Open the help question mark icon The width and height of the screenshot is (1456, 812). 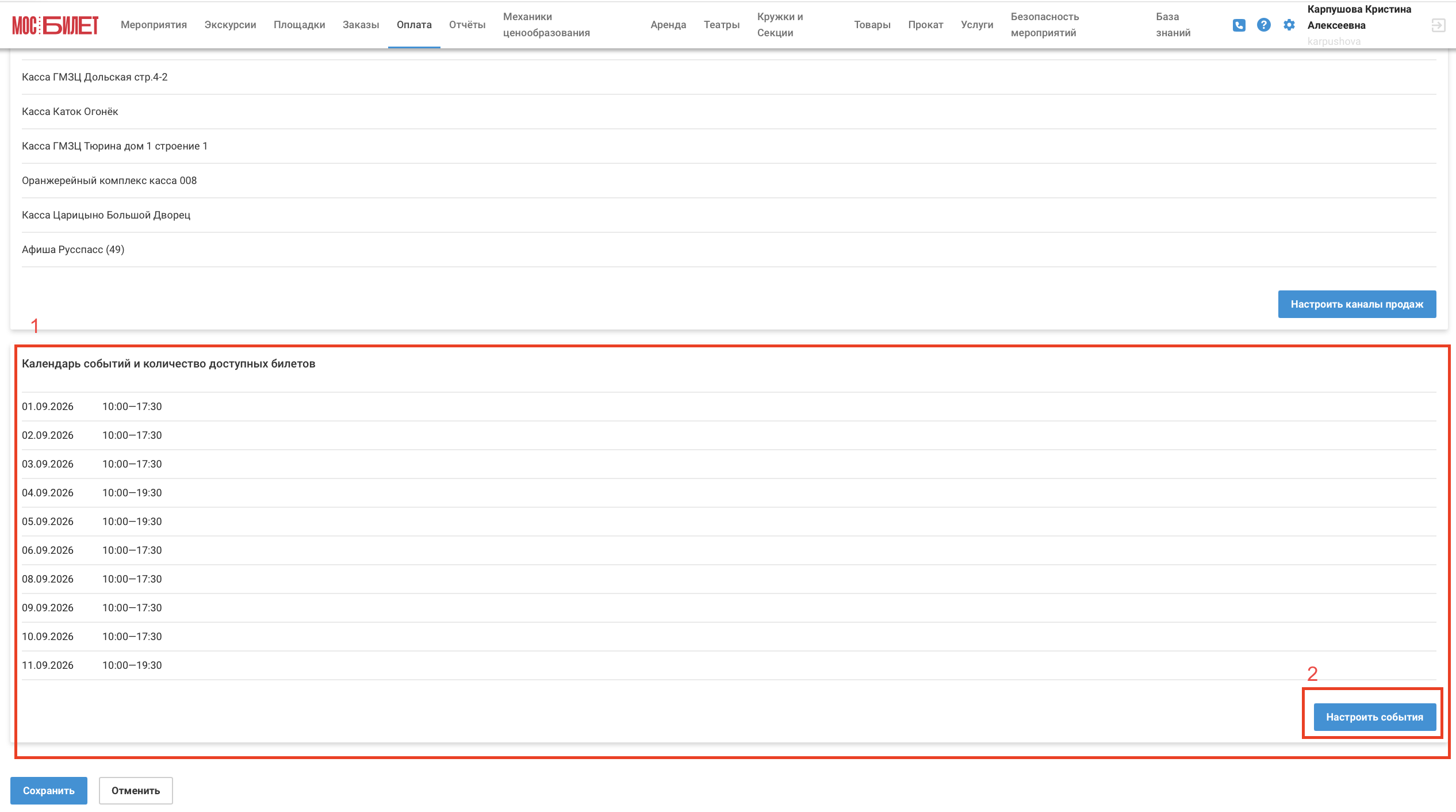coord(1263,25)
